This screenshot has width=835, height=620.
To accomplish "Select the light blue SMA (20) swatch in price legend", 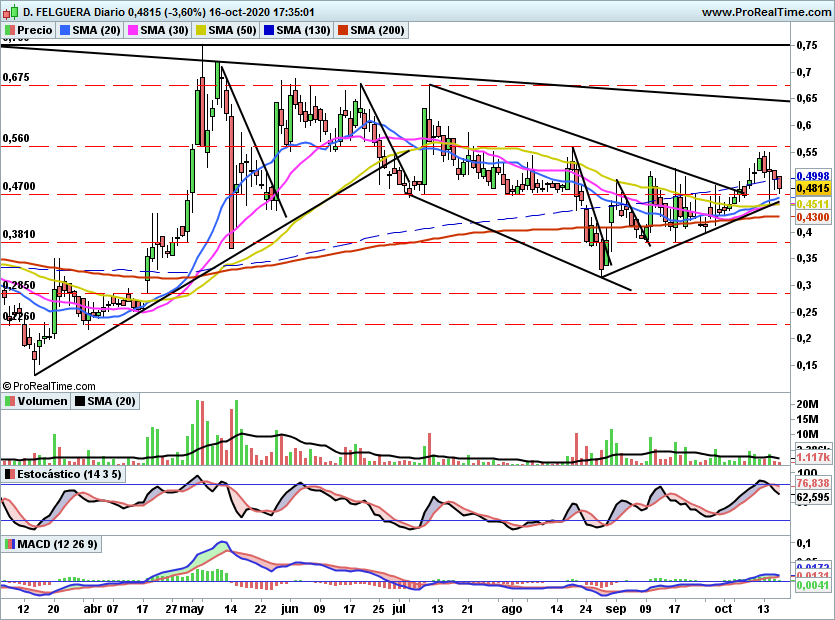I will pyautogui.click(x=65, y=30).
